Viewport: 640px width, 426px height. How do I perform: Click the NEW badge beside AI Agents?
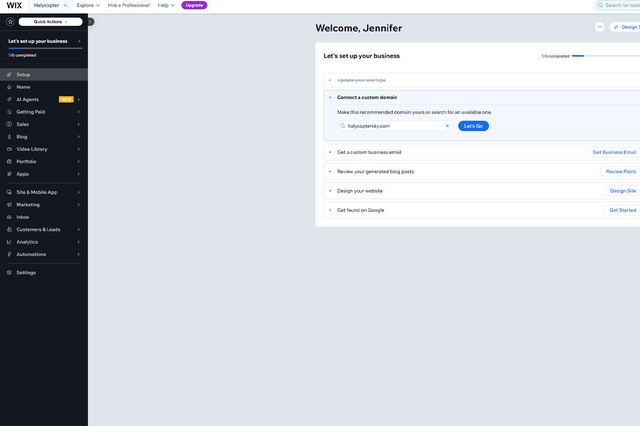point(66,100)
